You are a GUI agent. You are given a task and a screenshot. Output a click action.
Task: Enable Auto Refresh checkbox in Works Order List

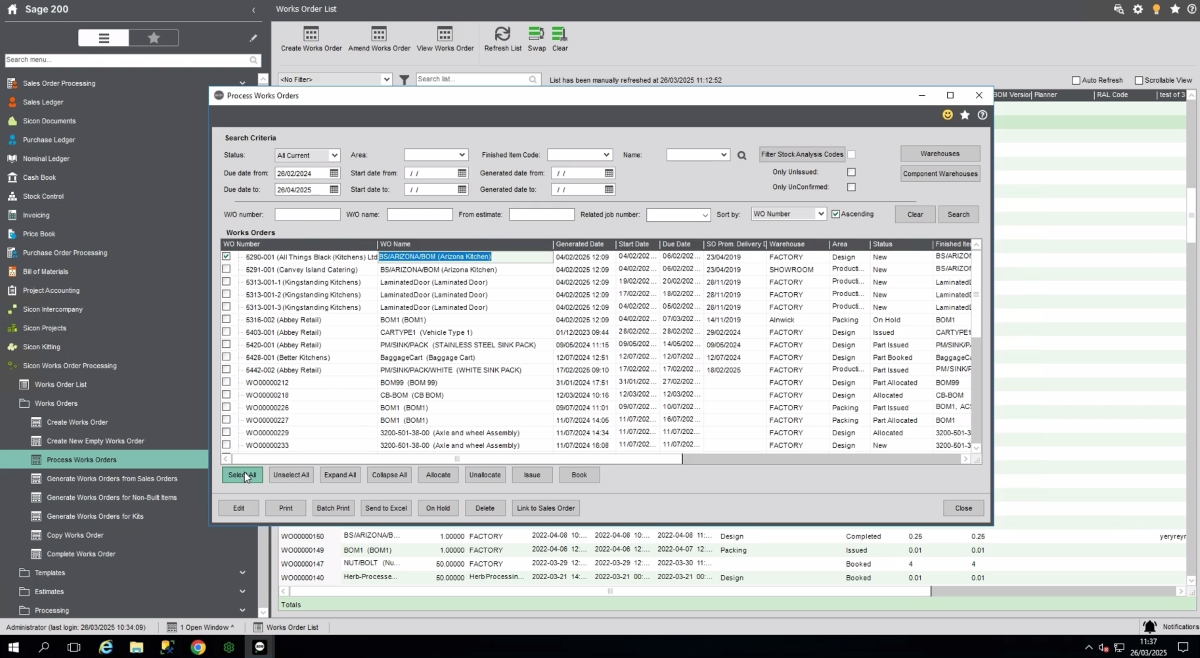(x=1076, y=80)
